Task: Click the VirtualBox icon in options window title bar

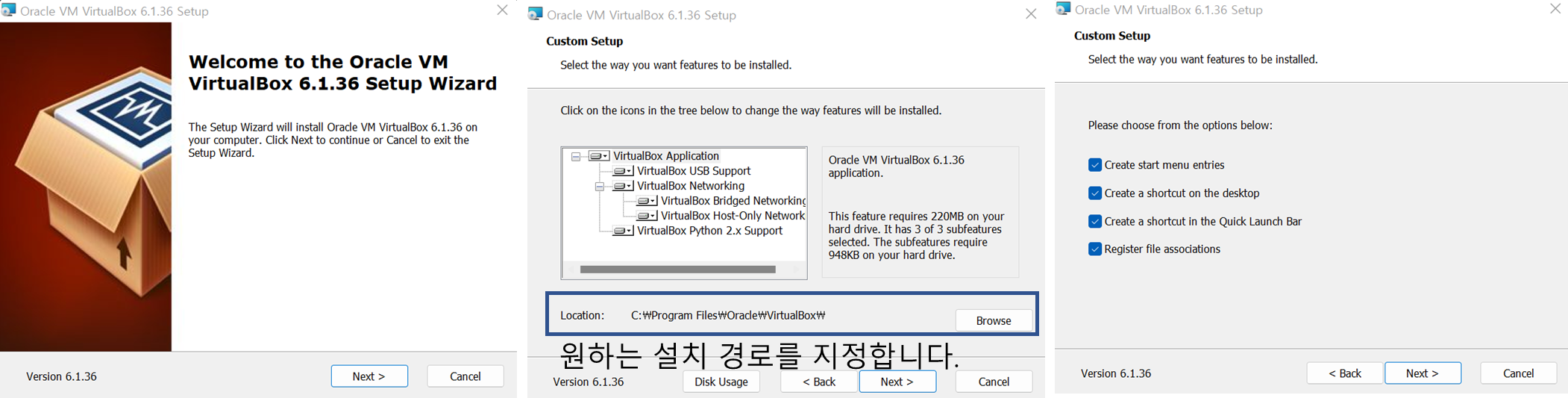Action: (x=1063, y=9)
